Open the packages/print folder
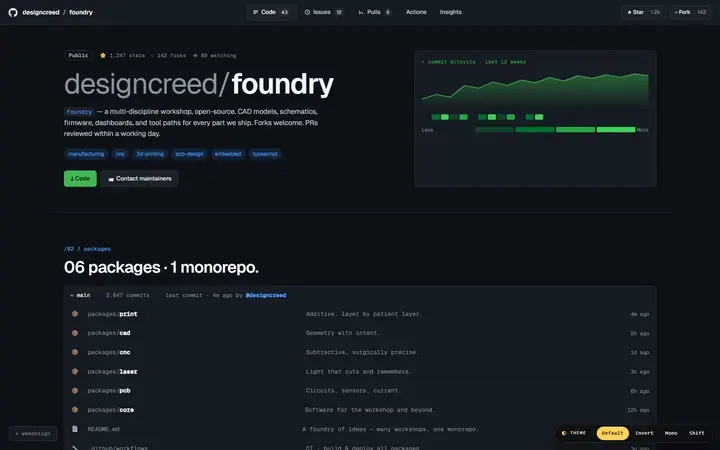Screen dimensions: 720x450 112,314
